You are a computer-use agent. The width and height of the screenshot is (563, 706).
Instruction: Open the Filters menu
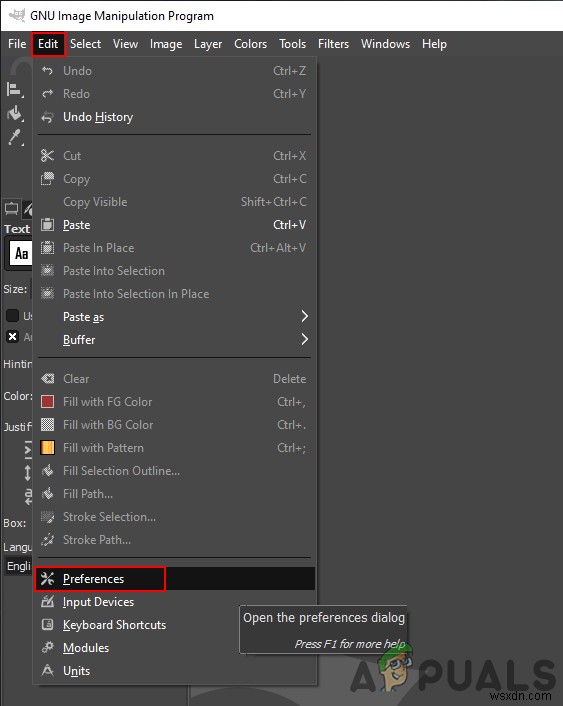point(333,44)
